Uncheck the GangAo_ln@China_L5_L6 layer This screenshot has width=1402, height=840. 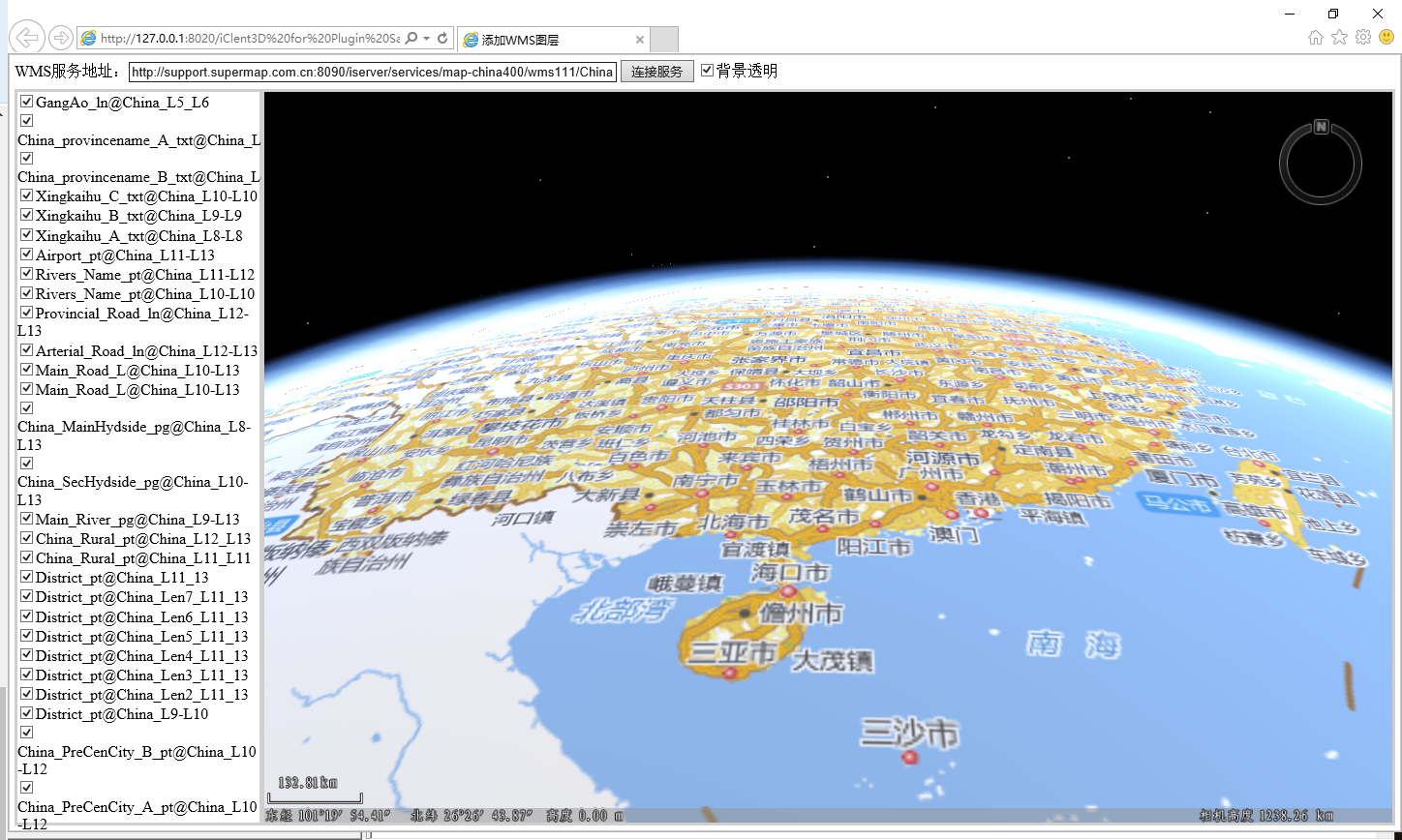coord(27,102)
